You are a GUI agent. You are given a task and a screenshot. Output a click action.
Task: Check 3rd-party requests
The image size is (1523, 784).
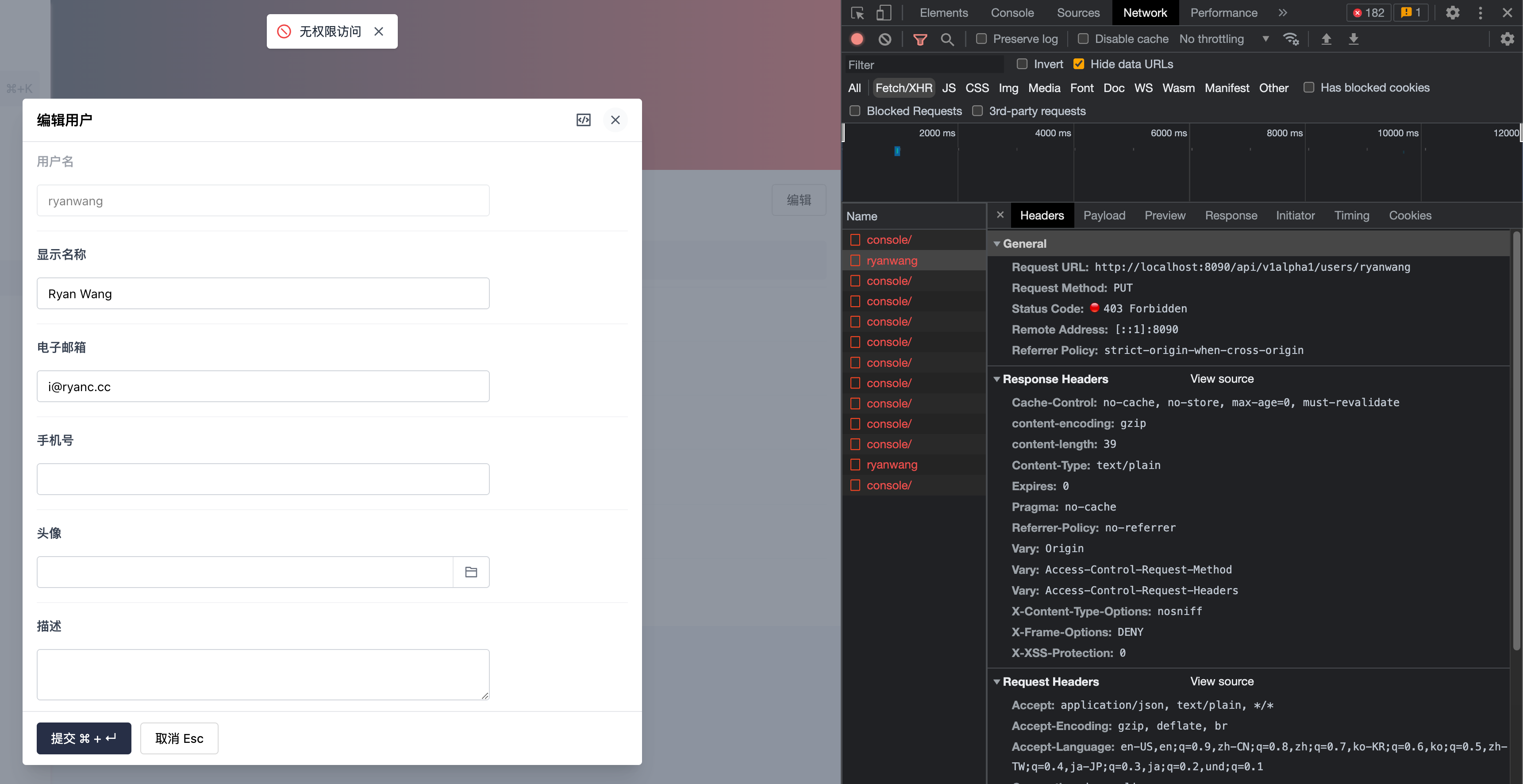point(977,111)
